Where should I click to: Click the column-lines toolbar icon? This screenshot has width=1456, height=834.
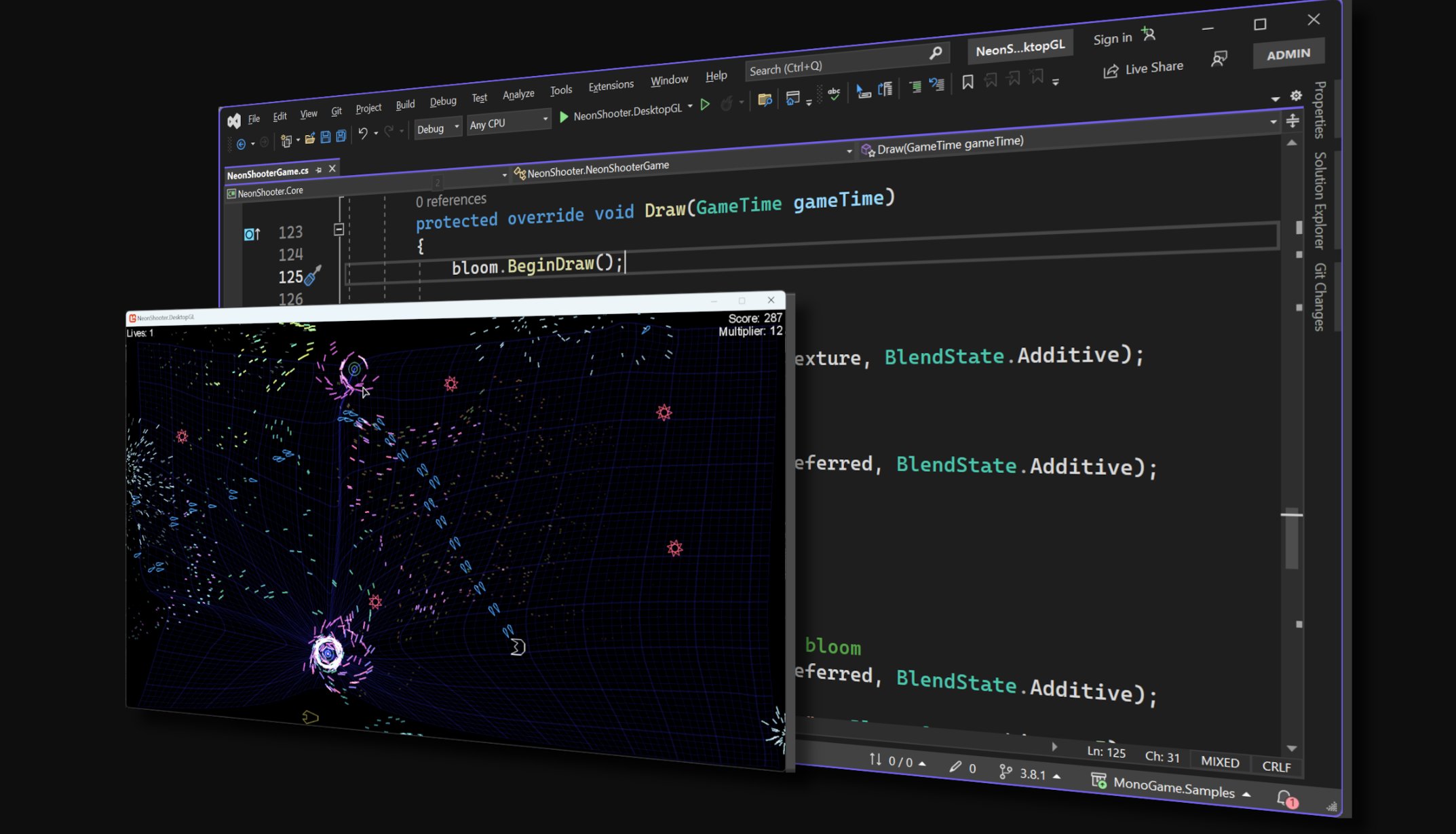click(885, 89)
